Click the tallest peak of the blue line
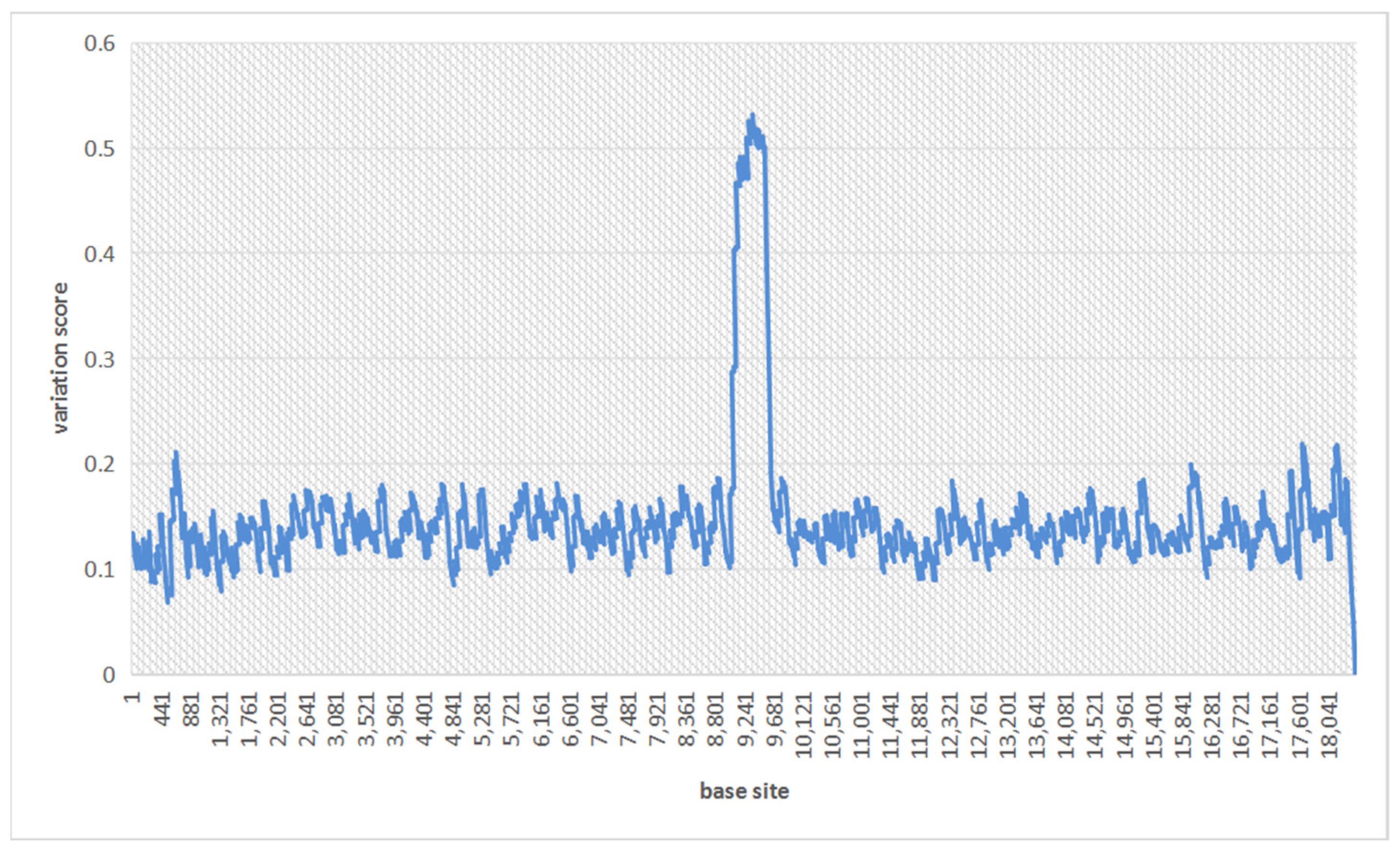The image size is (1400, 853). 752,115
